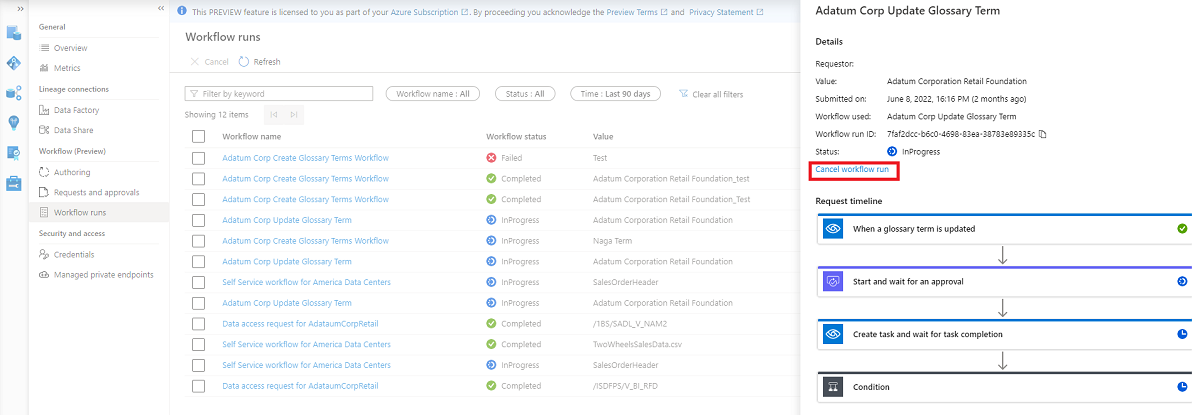Screen dimensions: 1200x415
Task: Select checkbox for the Naga Term row
Action: (198, 241)
